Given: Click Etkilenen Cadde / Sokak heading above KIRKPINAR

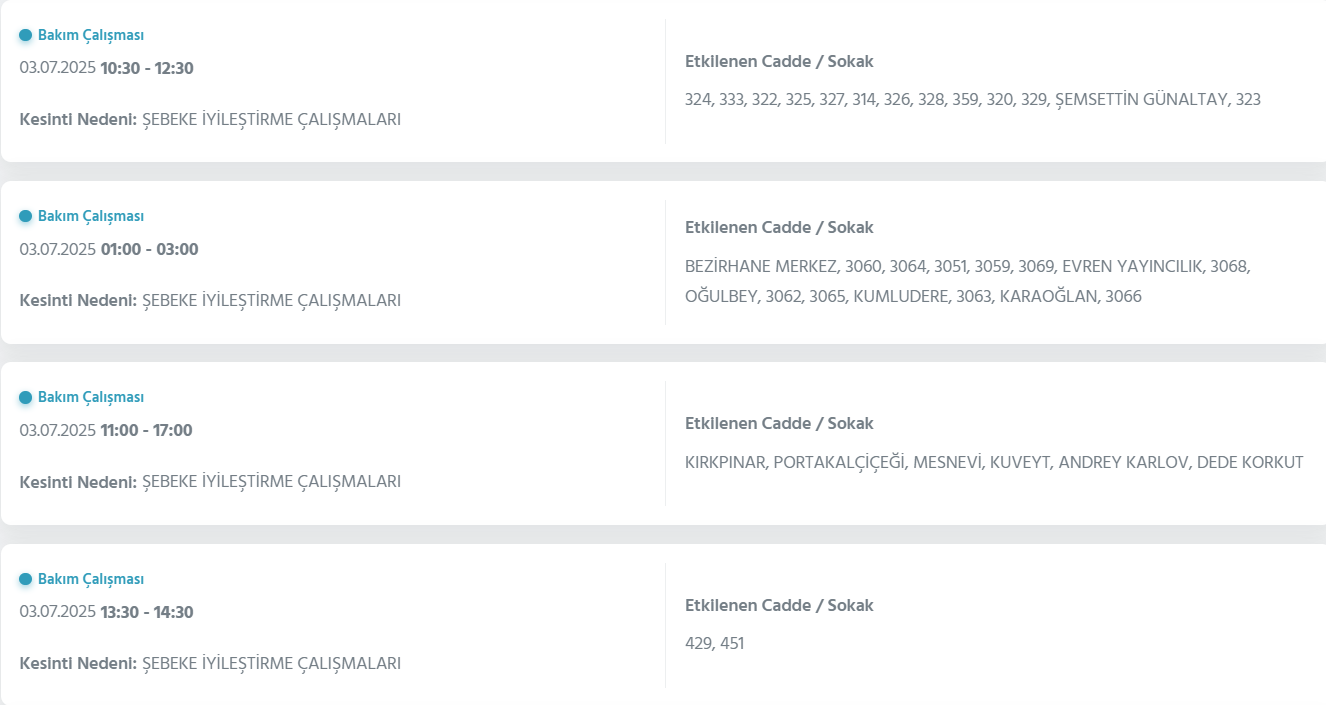Looking at the screenshot, I should (x=779, y=424).
